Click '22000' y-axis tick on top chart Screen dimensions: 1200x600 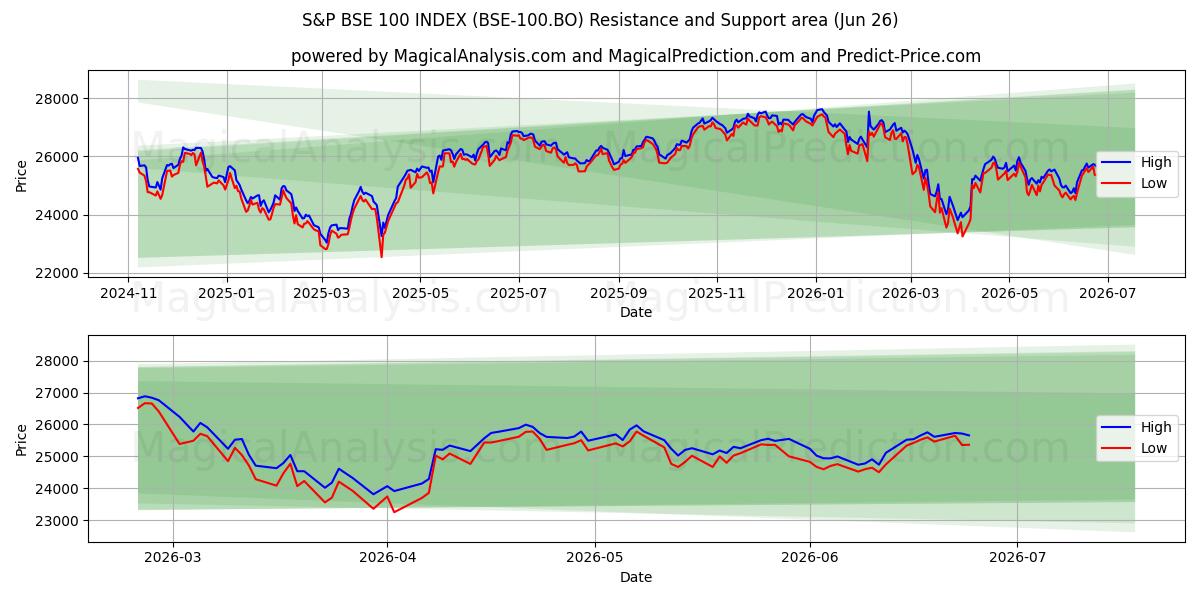click(x=59, y=273)
